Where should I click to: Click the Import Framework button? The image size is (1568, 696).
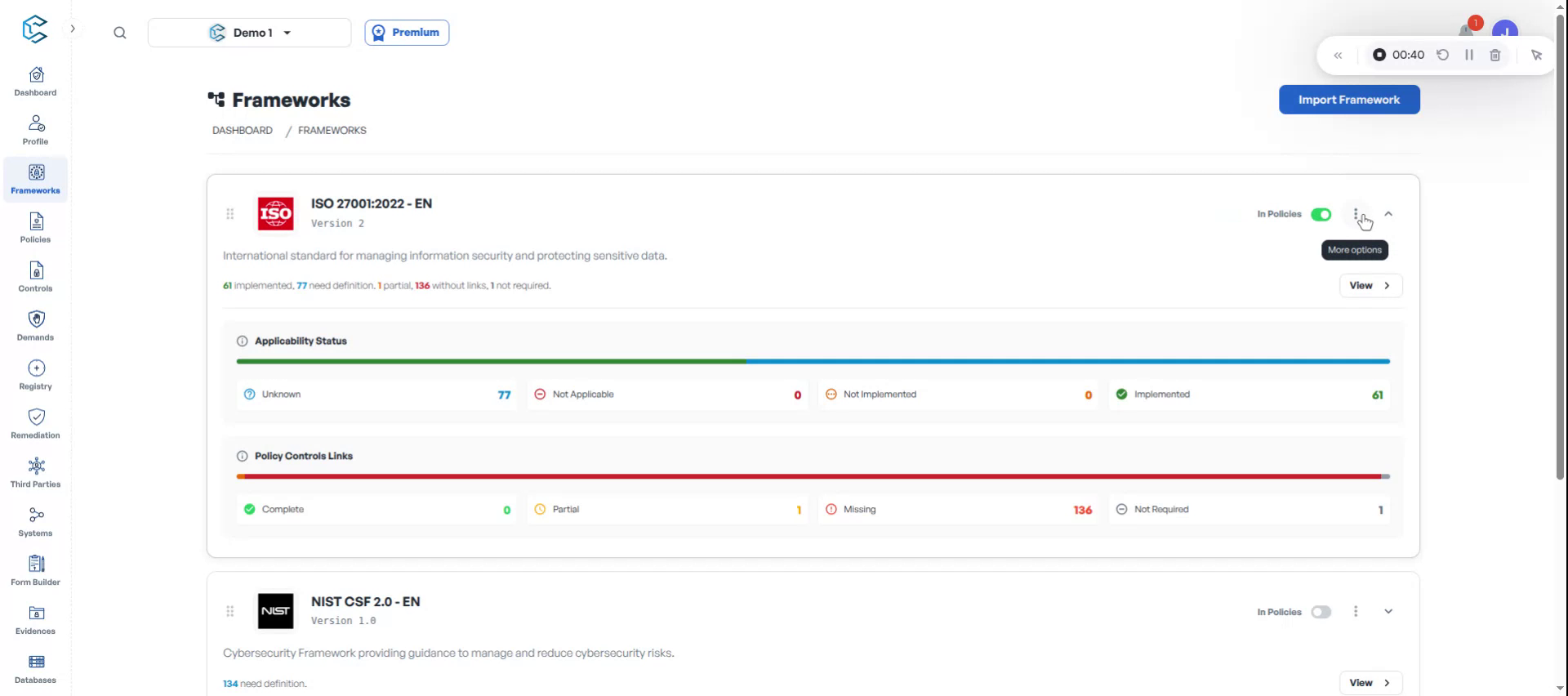1348,100
